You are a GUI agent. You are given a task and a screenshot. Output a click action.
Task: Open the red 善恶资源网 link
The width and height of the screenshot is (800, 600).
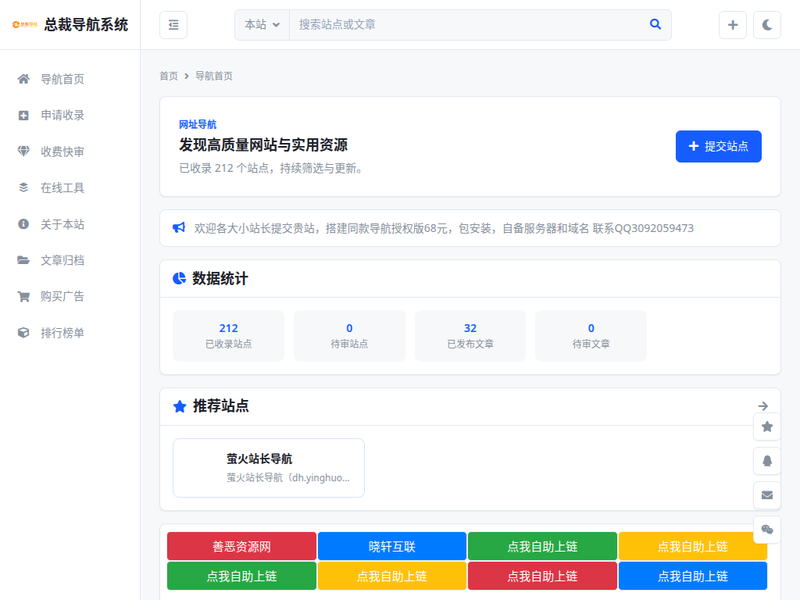click(241, 546)
